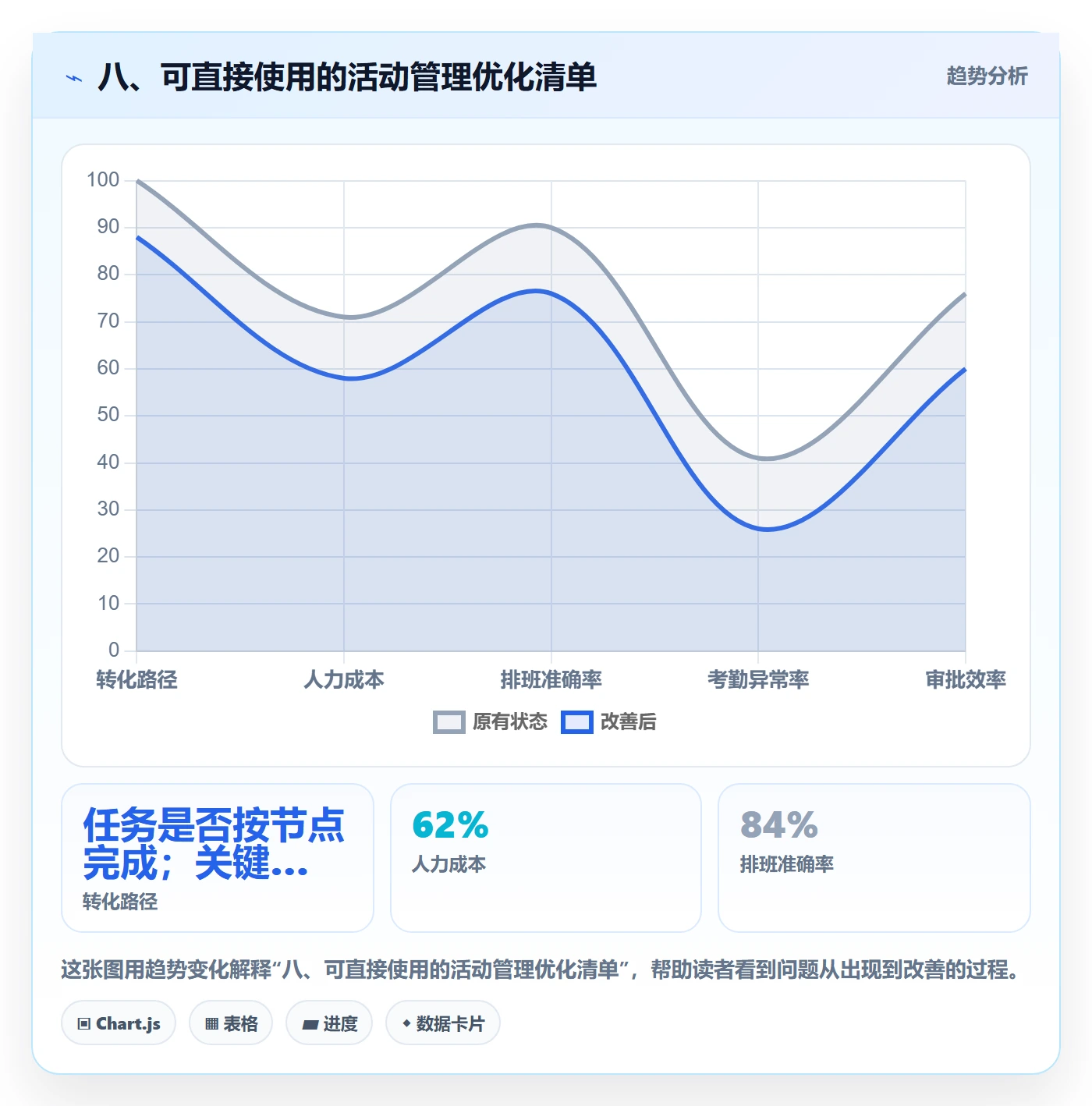
Task: Click the lightning bolt icon beside the title
Action: (x=73, y=78)
